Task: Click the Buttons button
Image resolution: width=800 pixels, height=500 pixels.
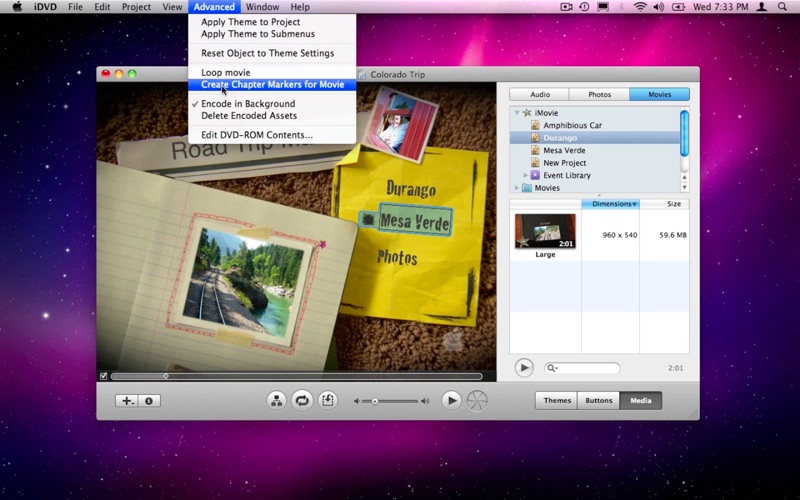Action: [x=598, y=401]
